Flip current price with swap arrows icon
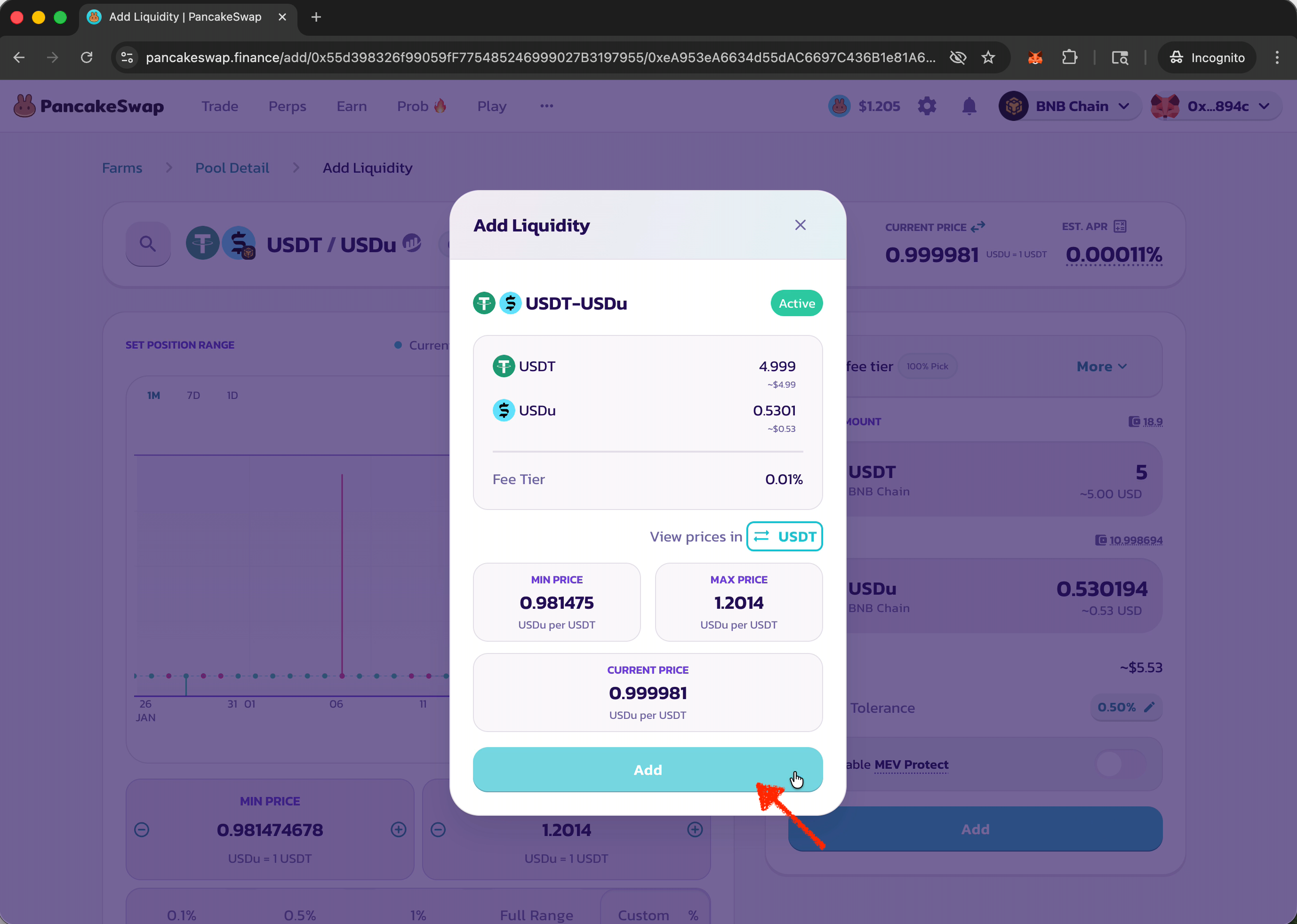1297x924 pixels. pyautogui.click(x=978, y=227)
